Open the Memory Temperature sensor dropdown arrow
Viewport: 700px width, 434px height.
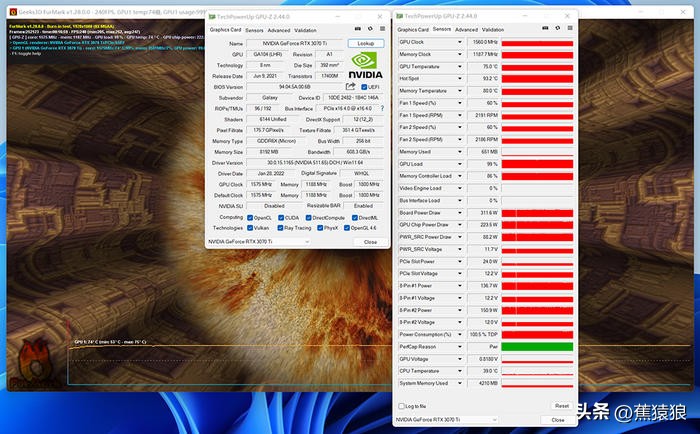click(459, 91)
